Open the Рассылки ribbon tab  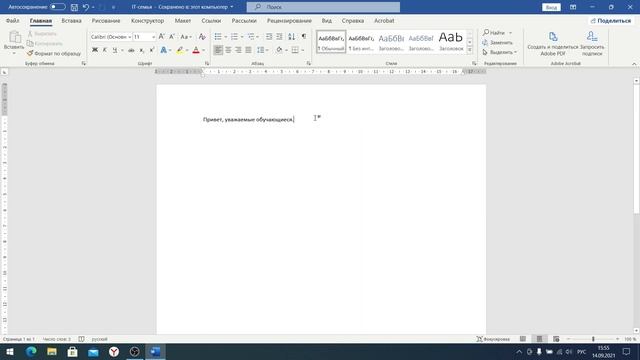pyautogui.click(x=244, y=20)
